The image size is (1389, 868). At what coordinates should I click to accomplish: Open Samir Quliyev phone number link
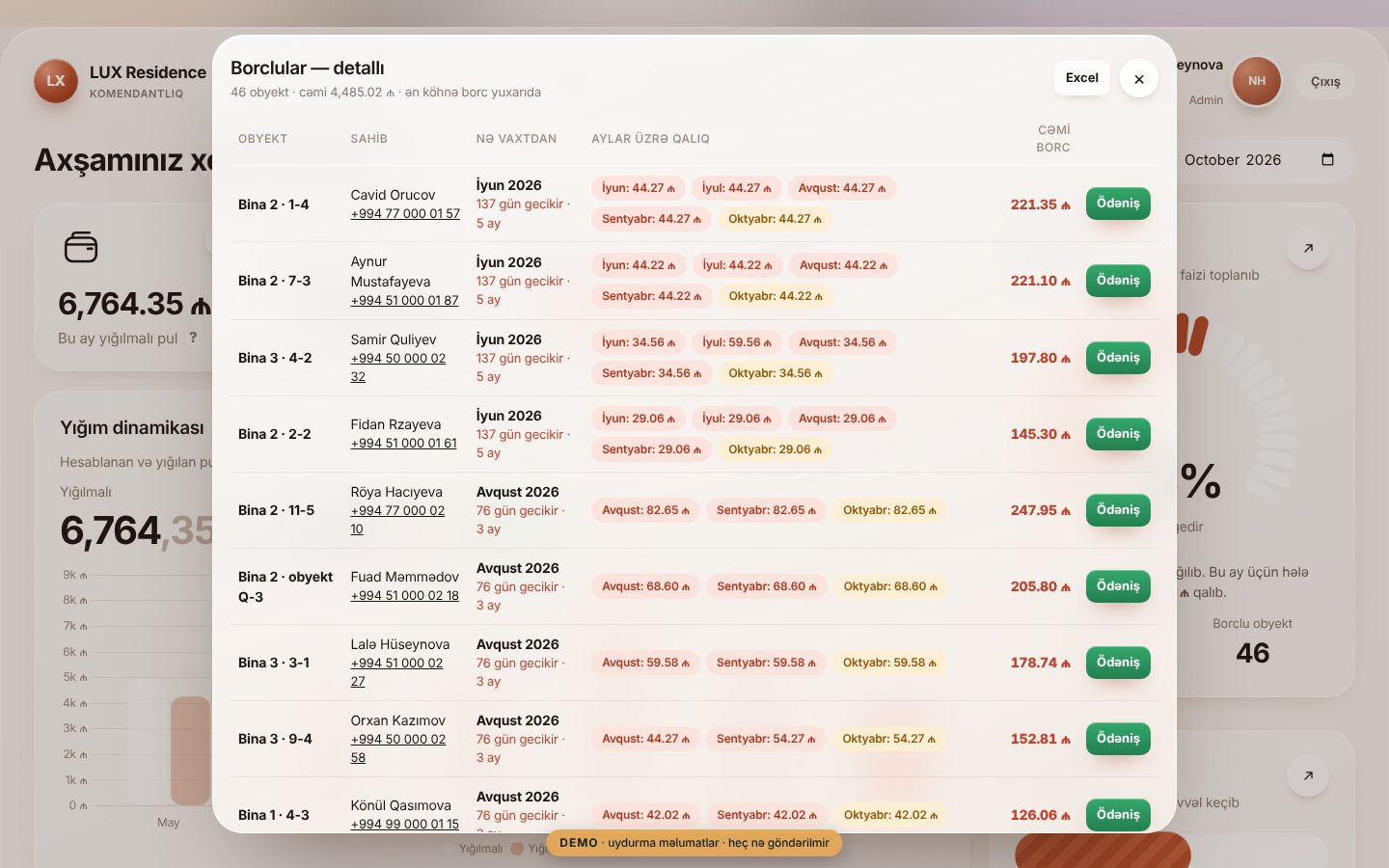[397, 367]
